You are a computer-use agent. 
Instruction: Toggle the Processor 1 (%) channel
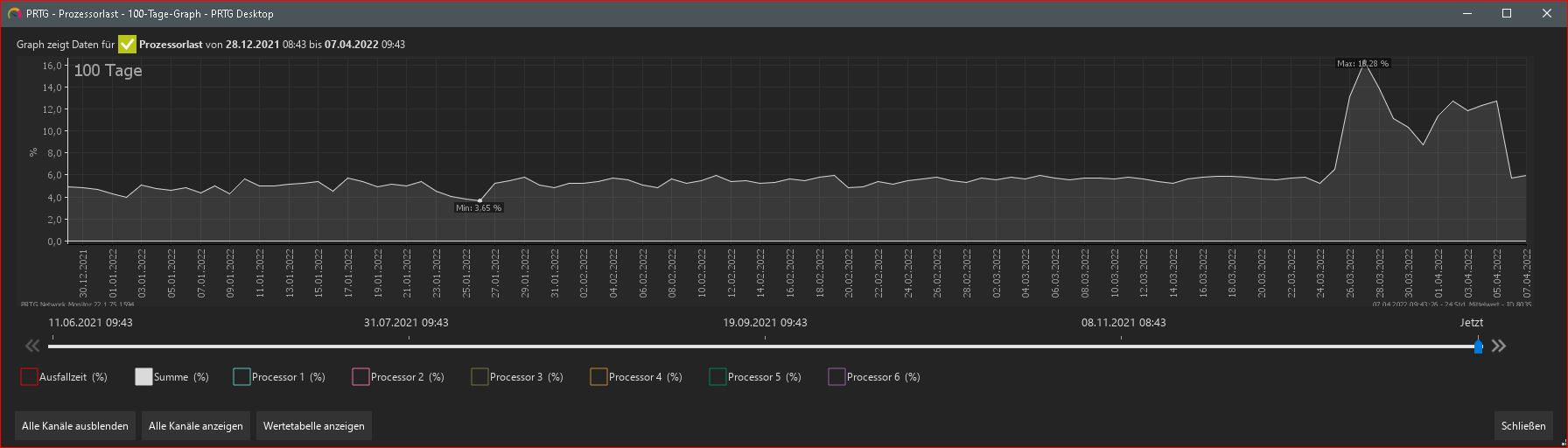point(242,377)
